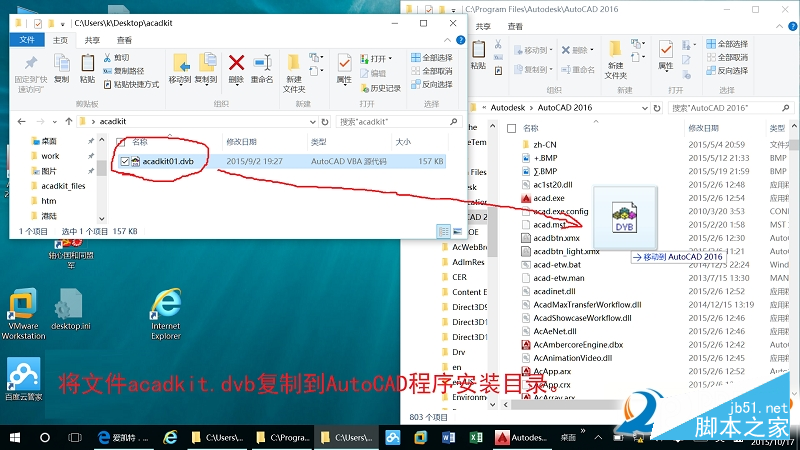This screenshot has height=450, width=800.
Task: Click the Back arrow in acadkit navigation
Action: pos(21,121)
